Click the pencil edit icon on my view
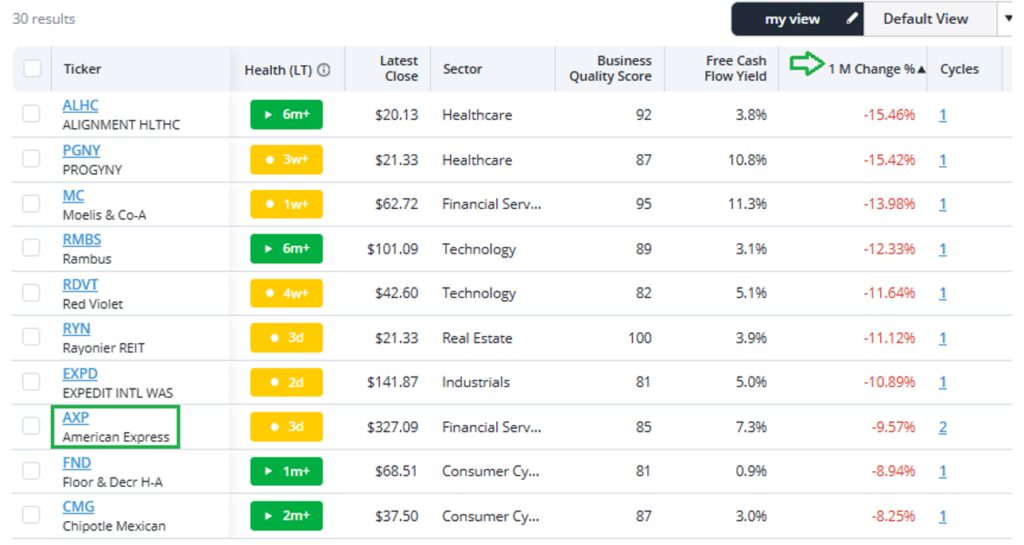1024x545 pixels. point(852,19)
